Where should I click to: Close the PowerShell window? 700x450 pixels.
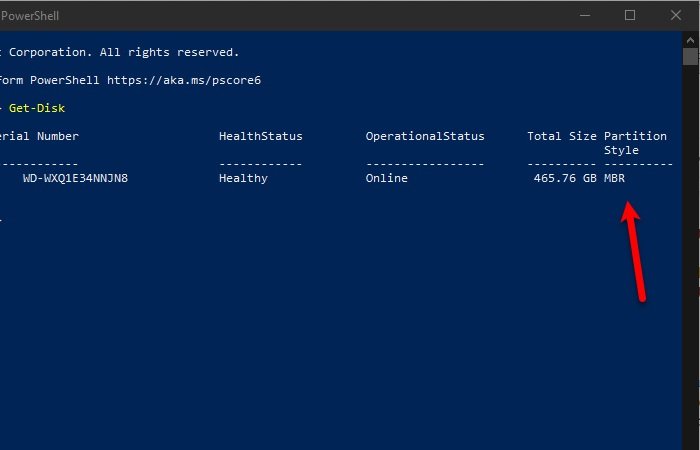[674, 15]
